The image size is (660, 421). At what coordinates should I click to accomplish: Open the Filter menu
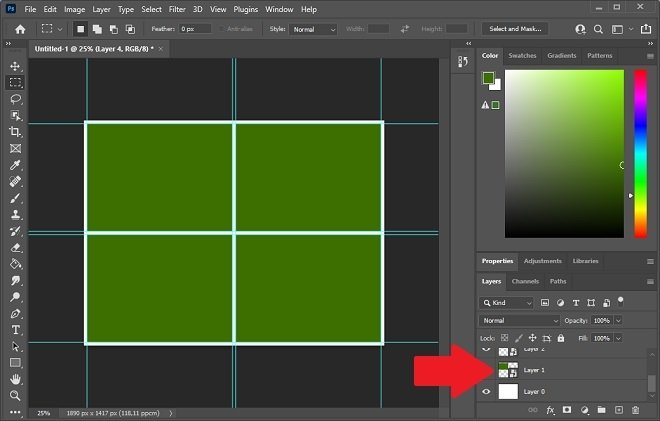click(177, 9)
